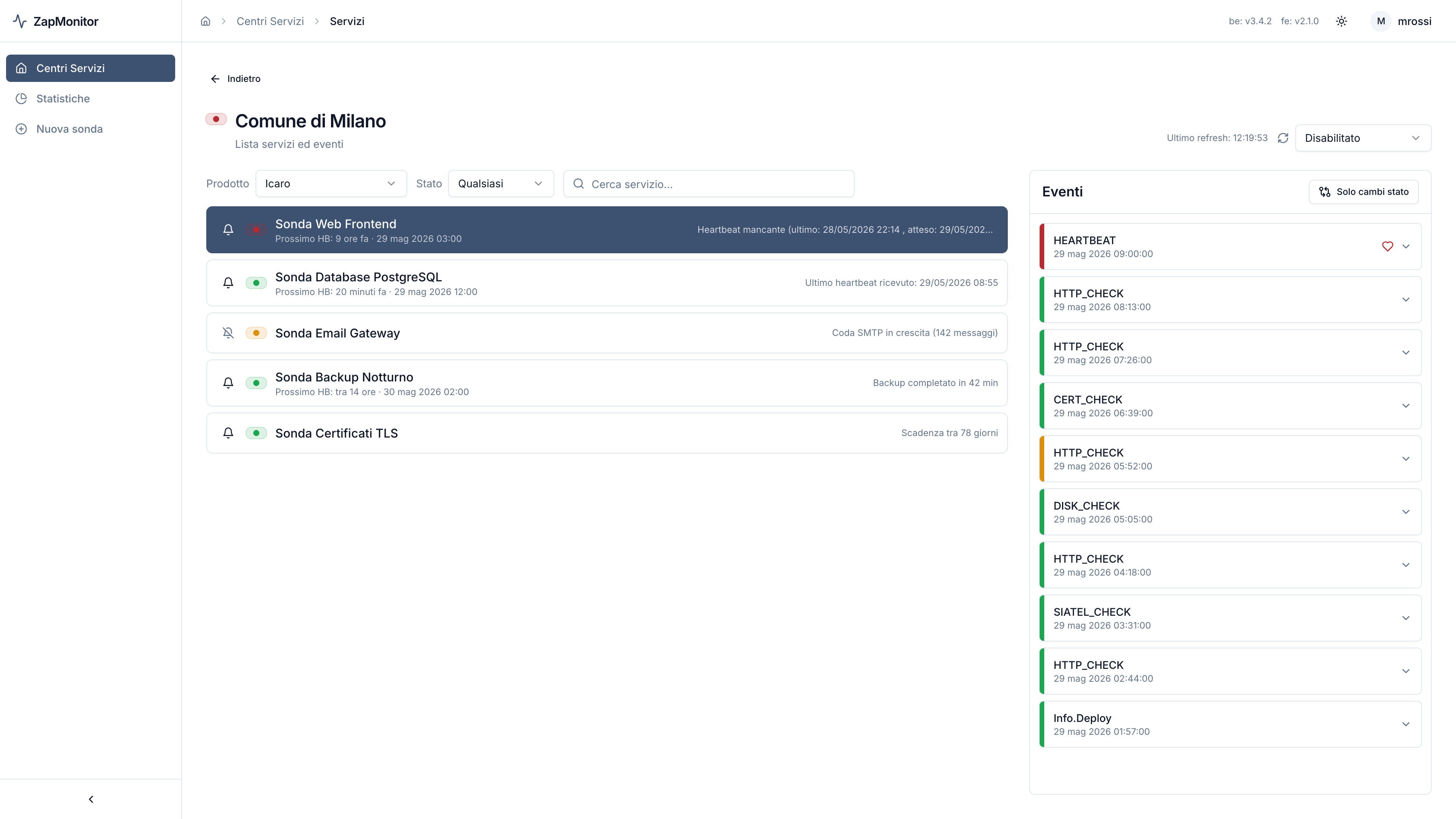Viewport: 1456px width, 819px height.
Task: Open the home breadcrumb icon
Action: tap(205, 21)
